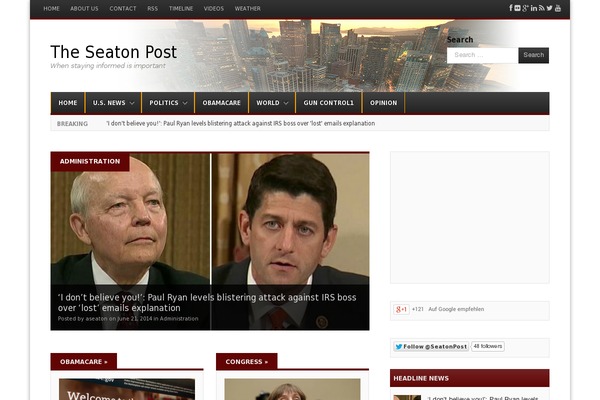The height and width of the screenshot is (400, 600).
Task: Open the About Us page
Action: pos(84,8)
